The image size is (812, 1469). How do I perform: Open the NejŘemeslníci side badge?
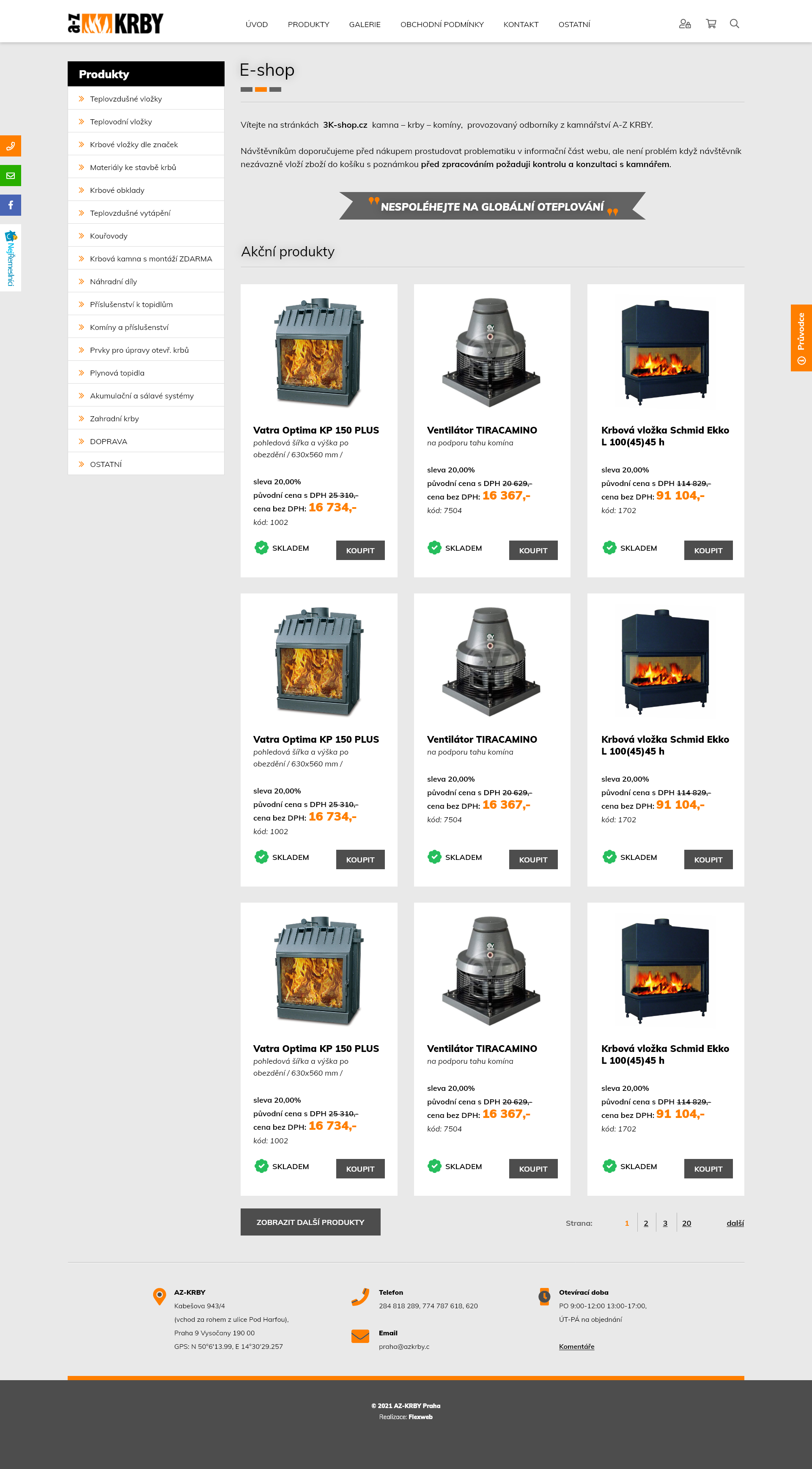pyautogui.click(x=10, y=258)
